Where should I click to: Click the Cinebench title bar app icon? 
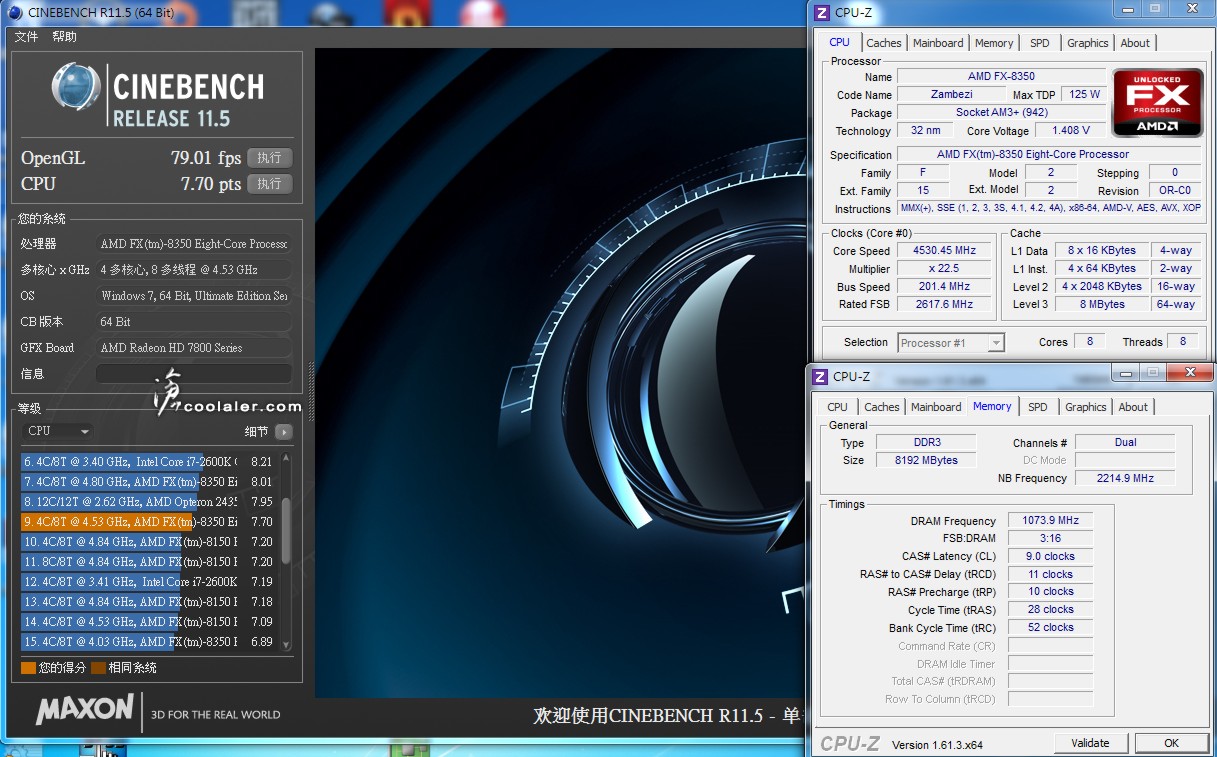(x=16, y=12)
